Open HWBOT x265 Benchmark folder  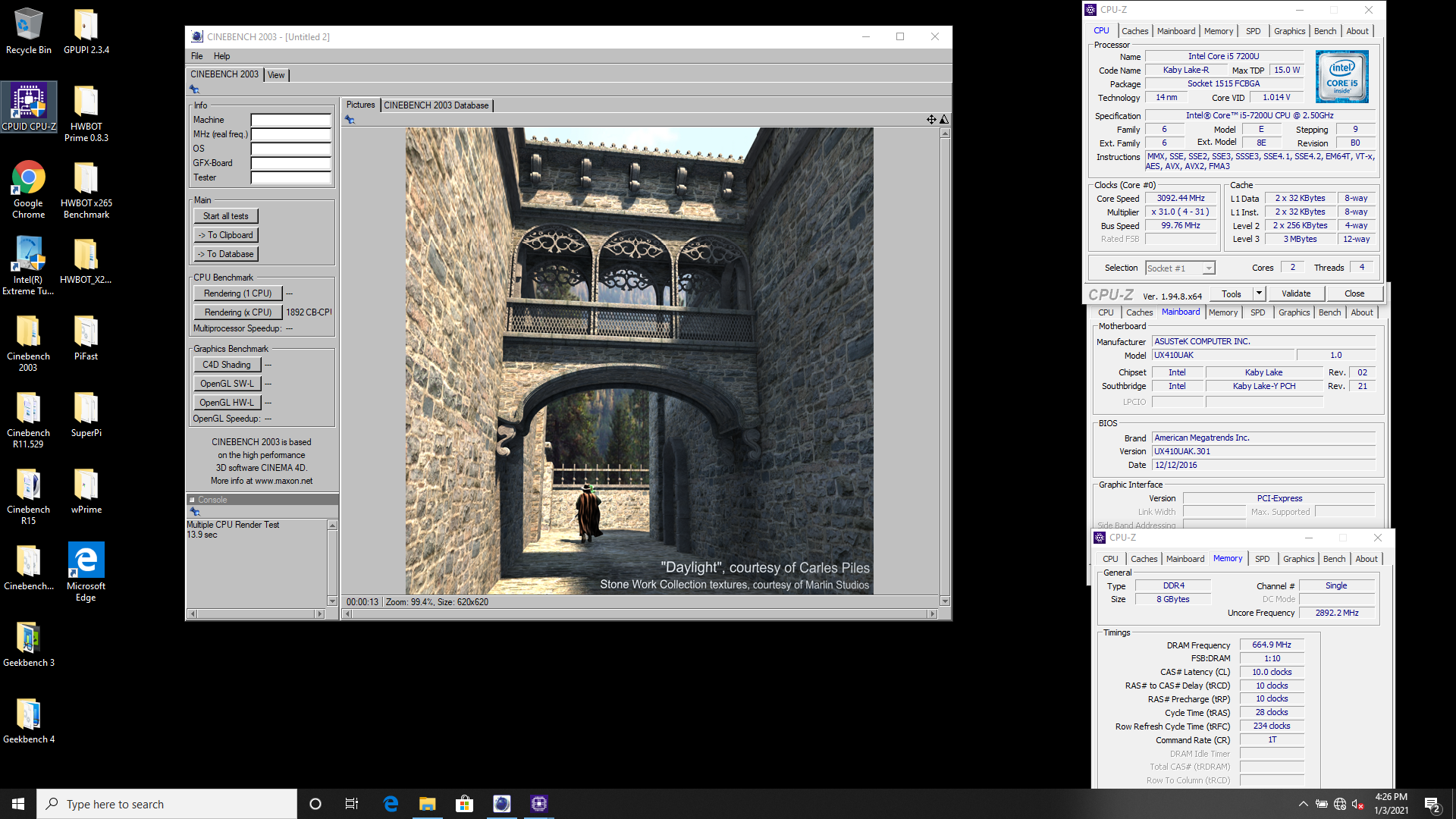(x=86, y=190)
